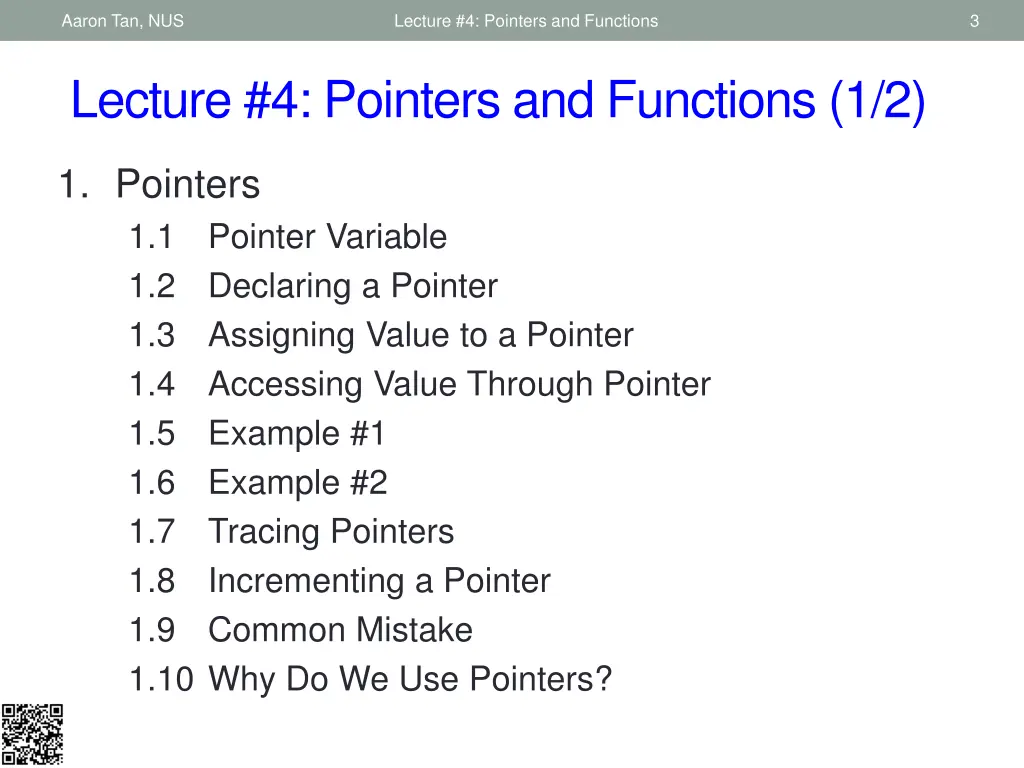This screenshot has width=1024, height=768.
Task: Click the header text Lecture #4: Pointers and Functions
Action: (526, 21)
